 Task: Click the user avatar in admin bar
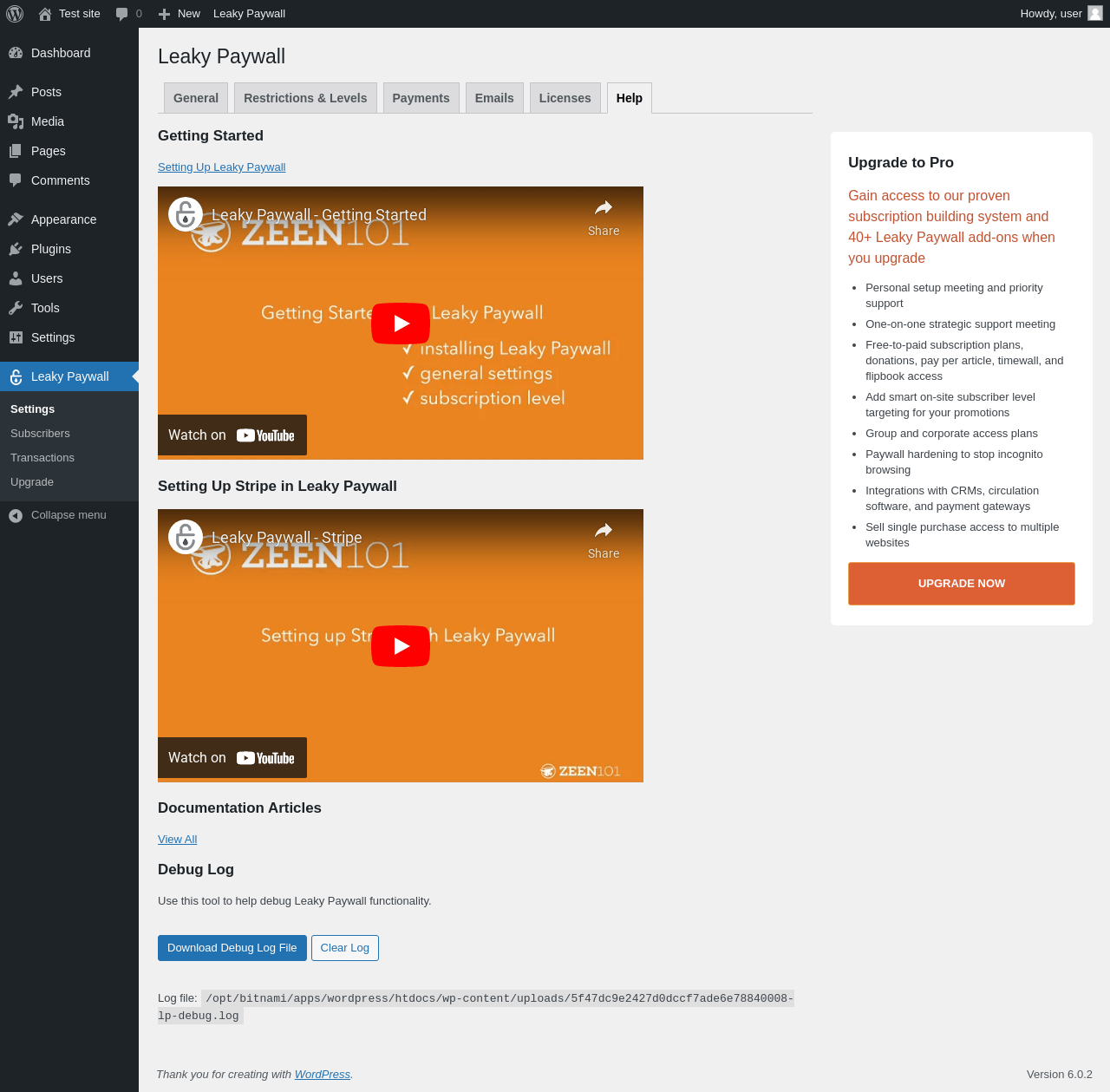point(1095,13)
